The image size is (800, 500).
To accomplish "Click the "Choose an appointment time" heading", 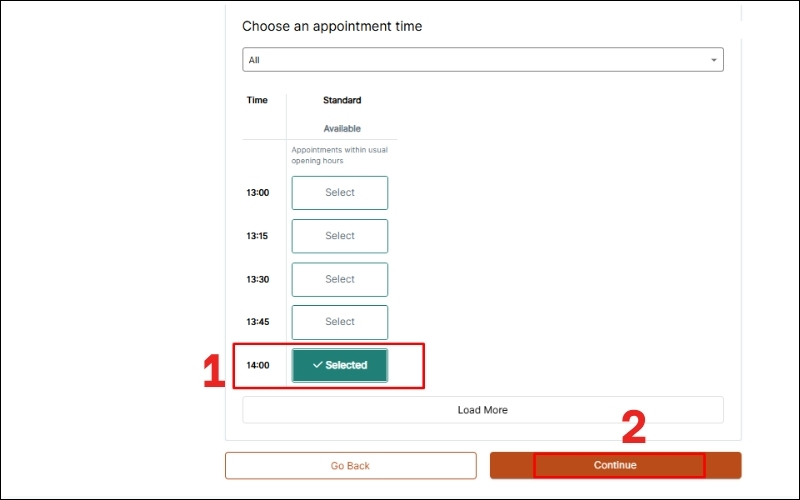I will click(332, 26).
